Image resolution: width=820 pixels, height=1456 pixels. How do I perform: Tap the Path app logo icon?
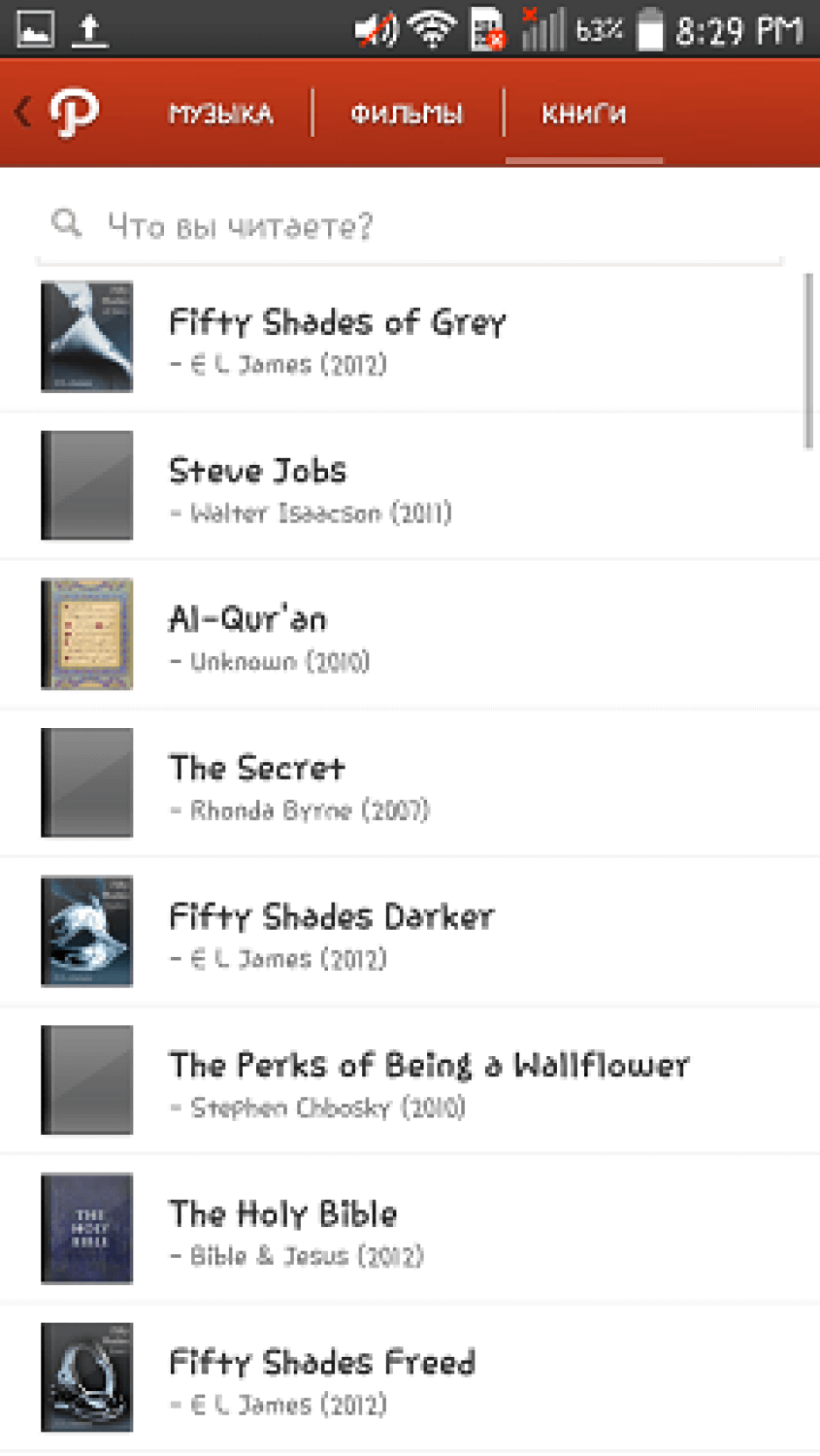point(74,113)
